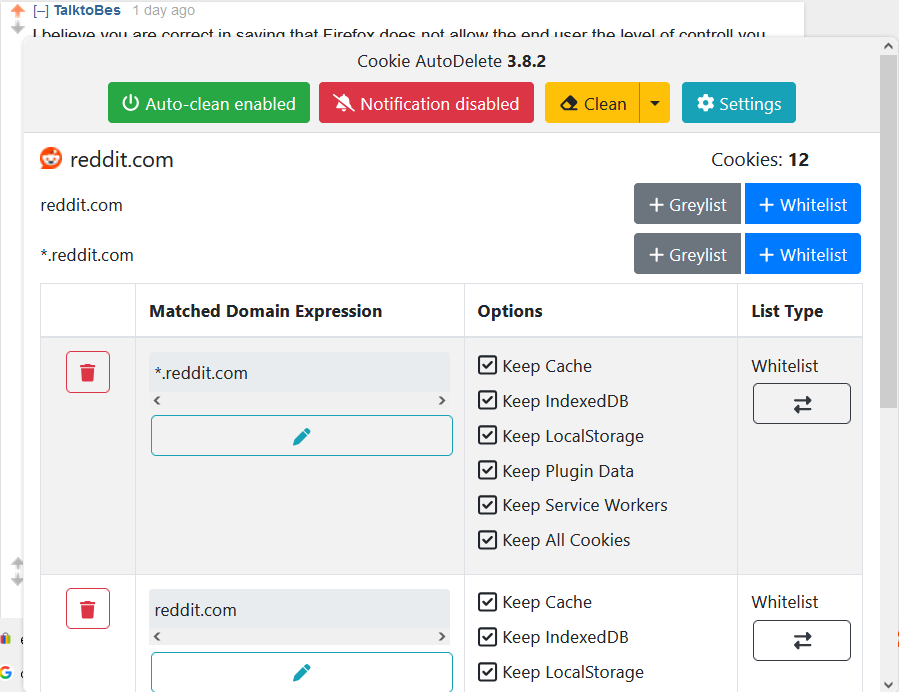899x692 pixels.
Task: Uncheck Keep Cache for *.reddit.com
Action: click(487, 365)
